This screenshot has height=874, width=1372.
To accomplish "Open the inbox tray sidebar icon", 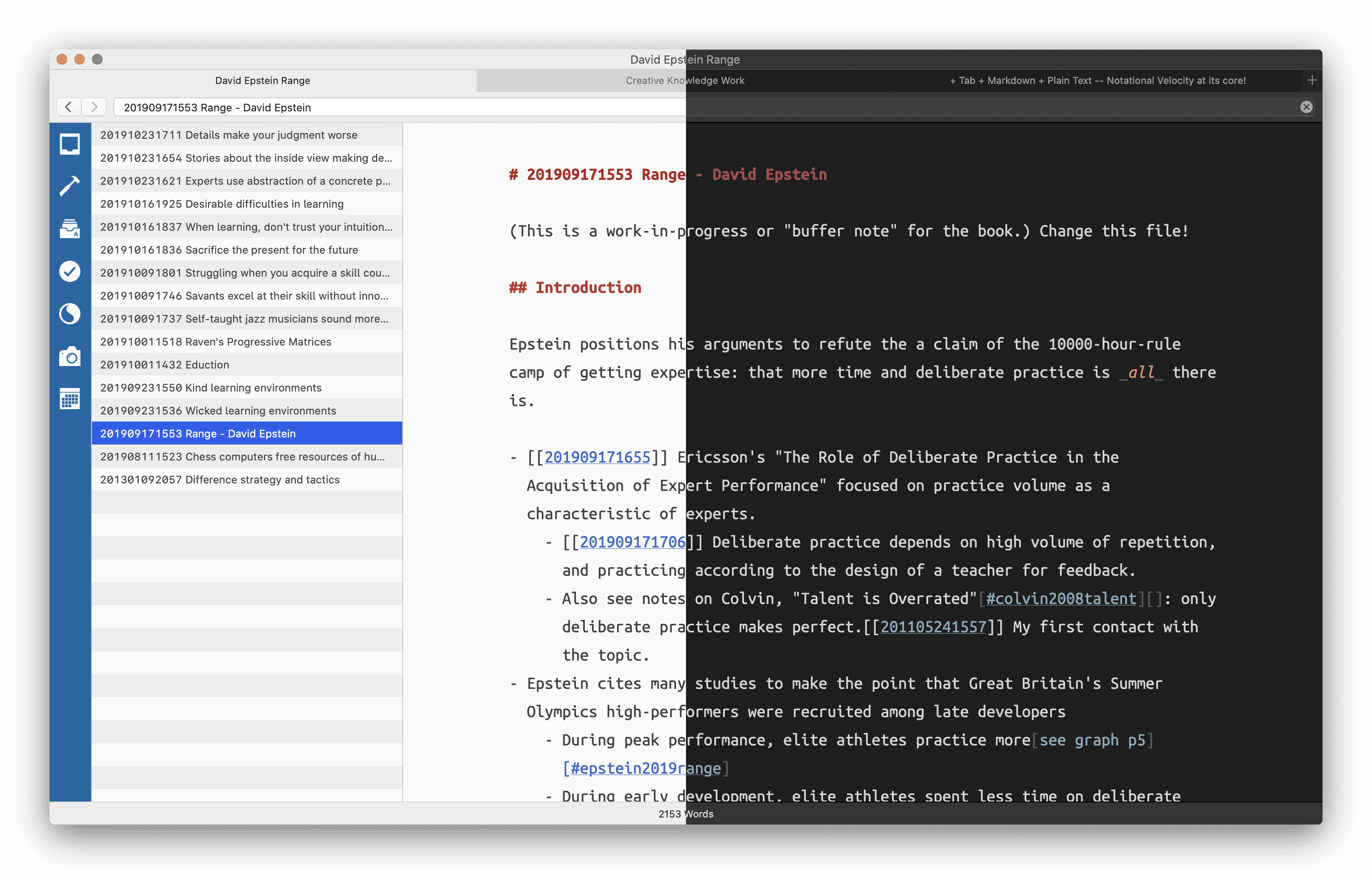I will point(69,144).
